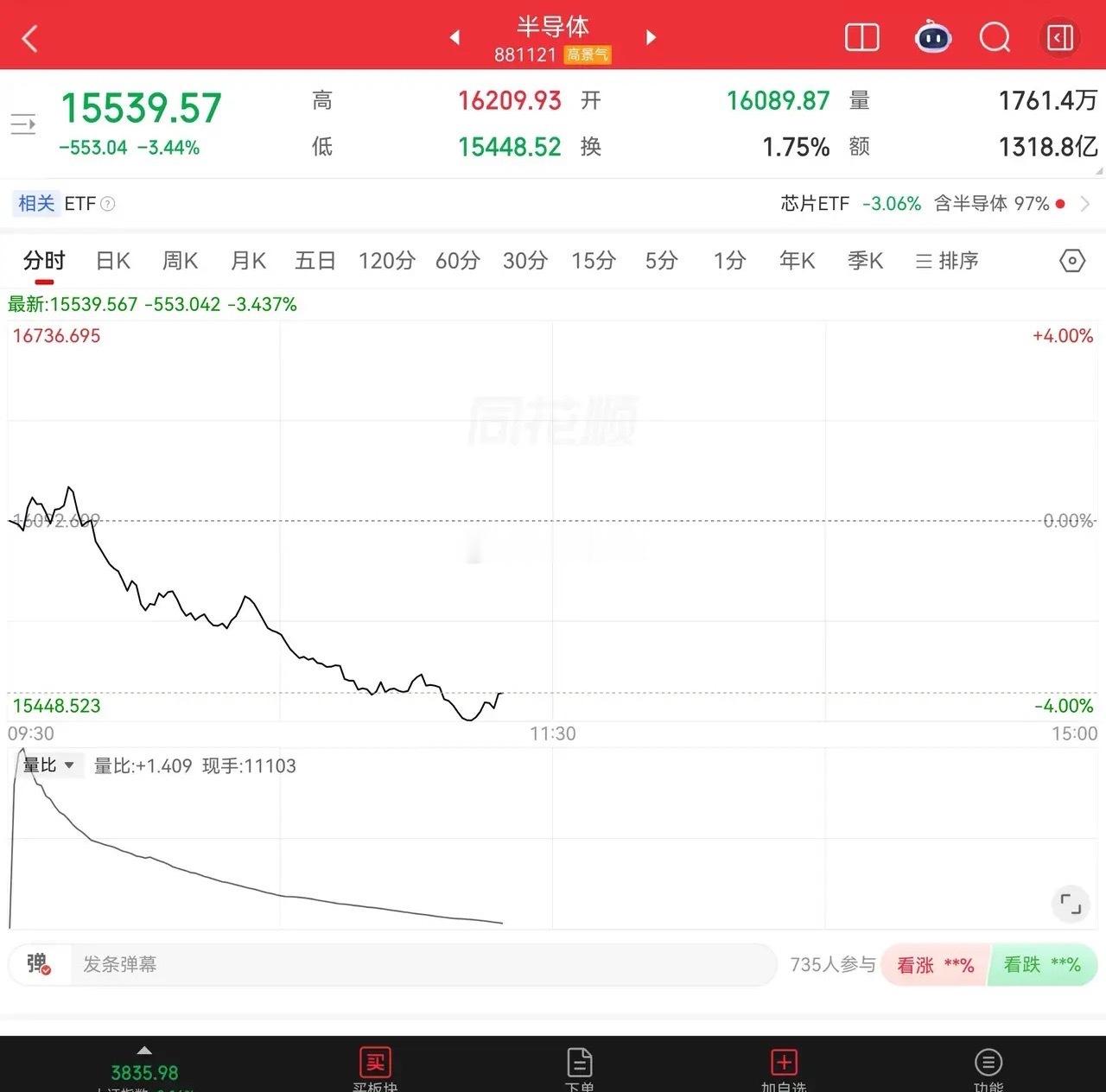Switch to next sector with right triangle
Screen dimensions: 1106x1092
coord(652,37)
